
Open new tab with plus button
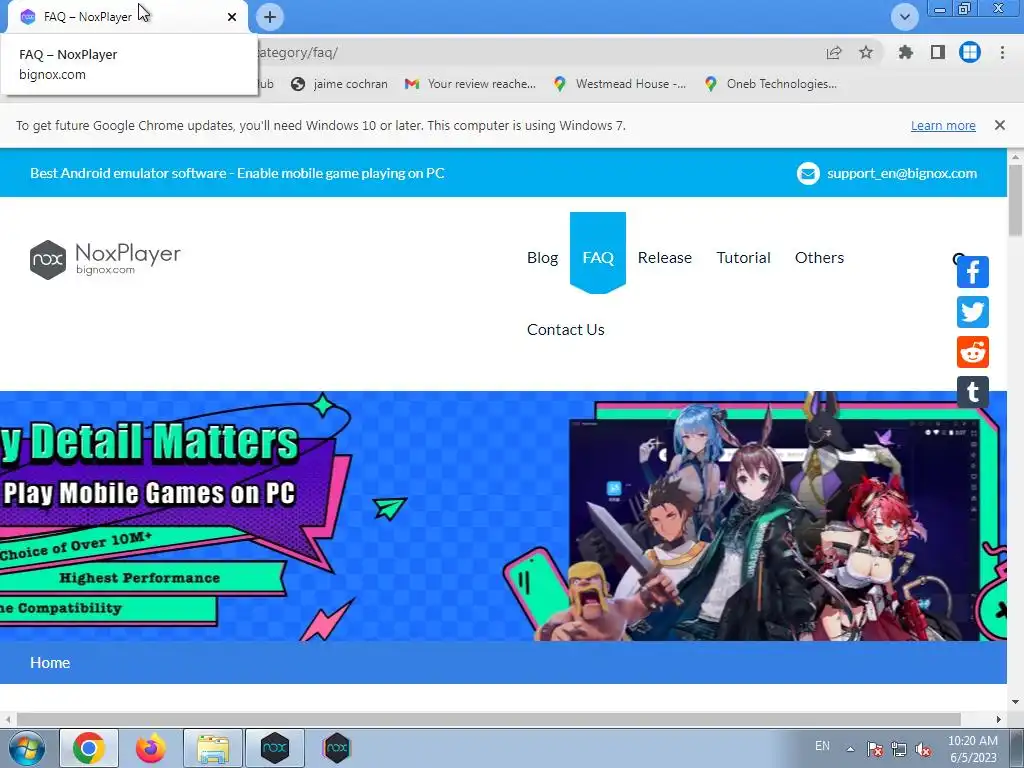[270, 17]
